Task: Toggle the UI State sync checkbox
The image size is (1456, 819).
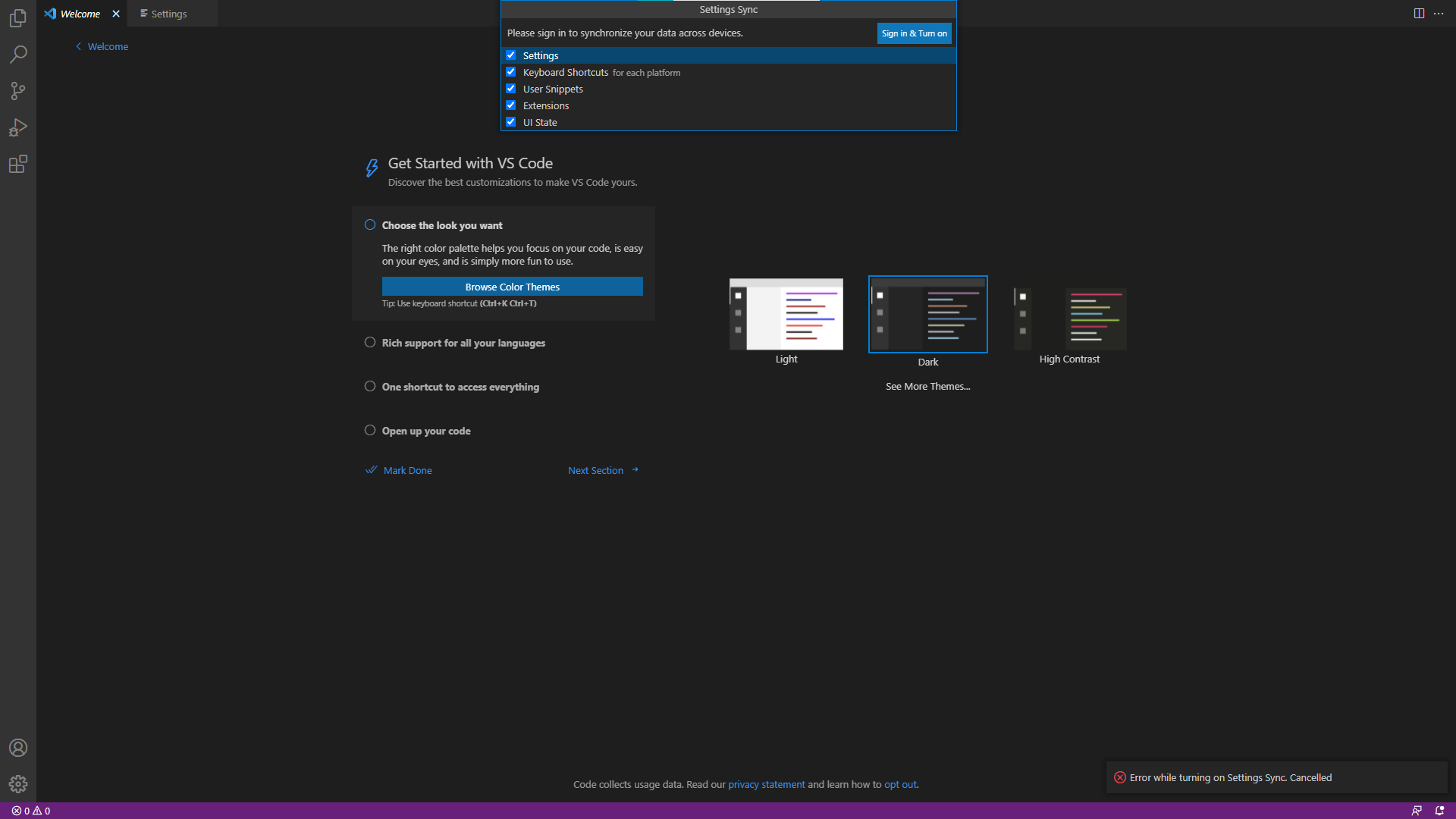Action: click(511, 122)
